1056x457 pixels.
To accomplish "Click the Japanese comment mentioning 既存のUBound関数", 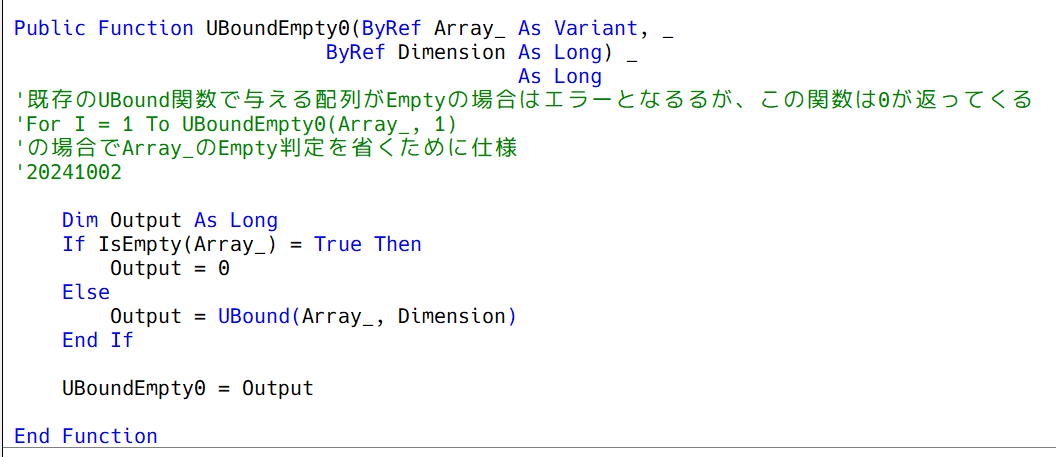I will [x=523, y=100].
